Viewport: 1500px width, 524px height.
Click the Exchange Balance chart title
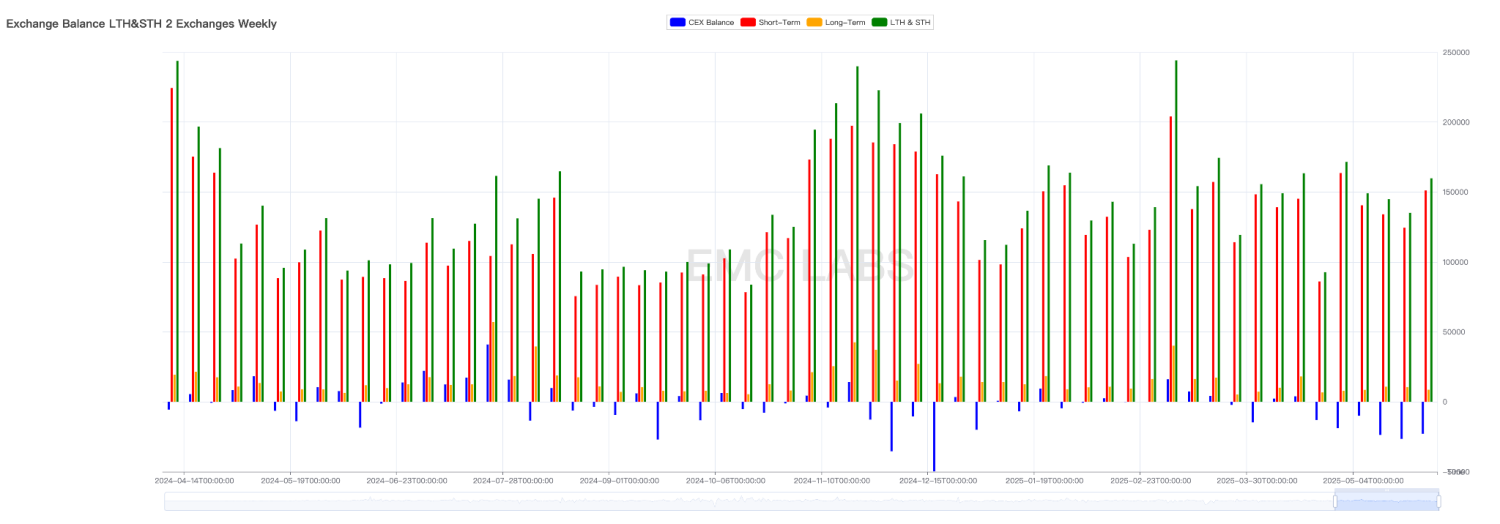click(141, 23)
